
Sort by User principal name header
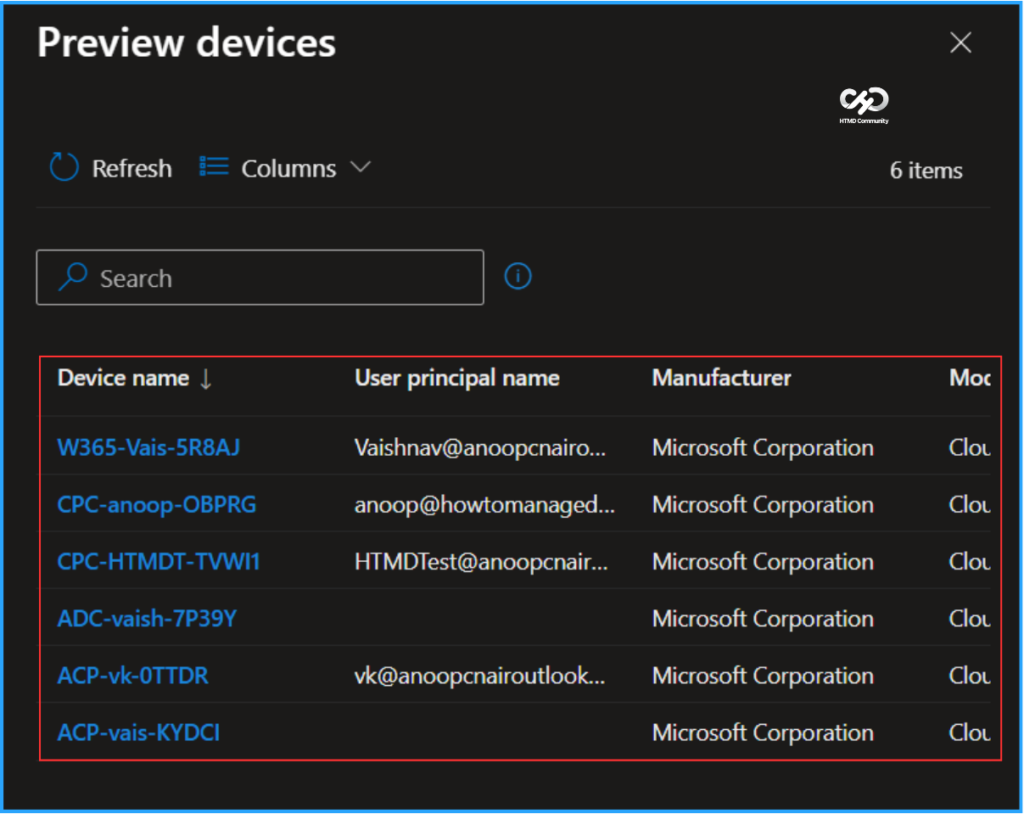coord(456,378)
